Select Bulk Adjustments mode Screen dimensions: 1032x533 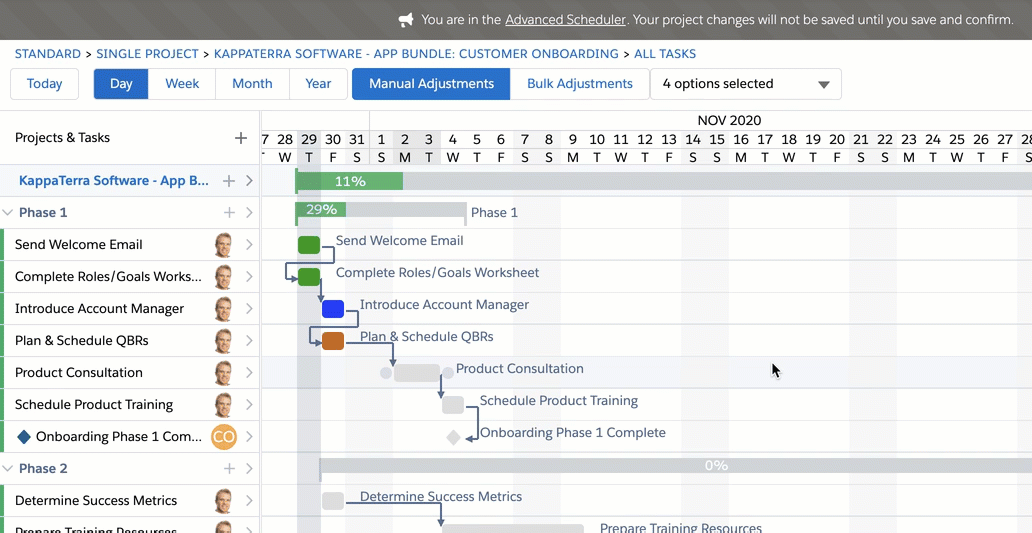coord(580,84)
